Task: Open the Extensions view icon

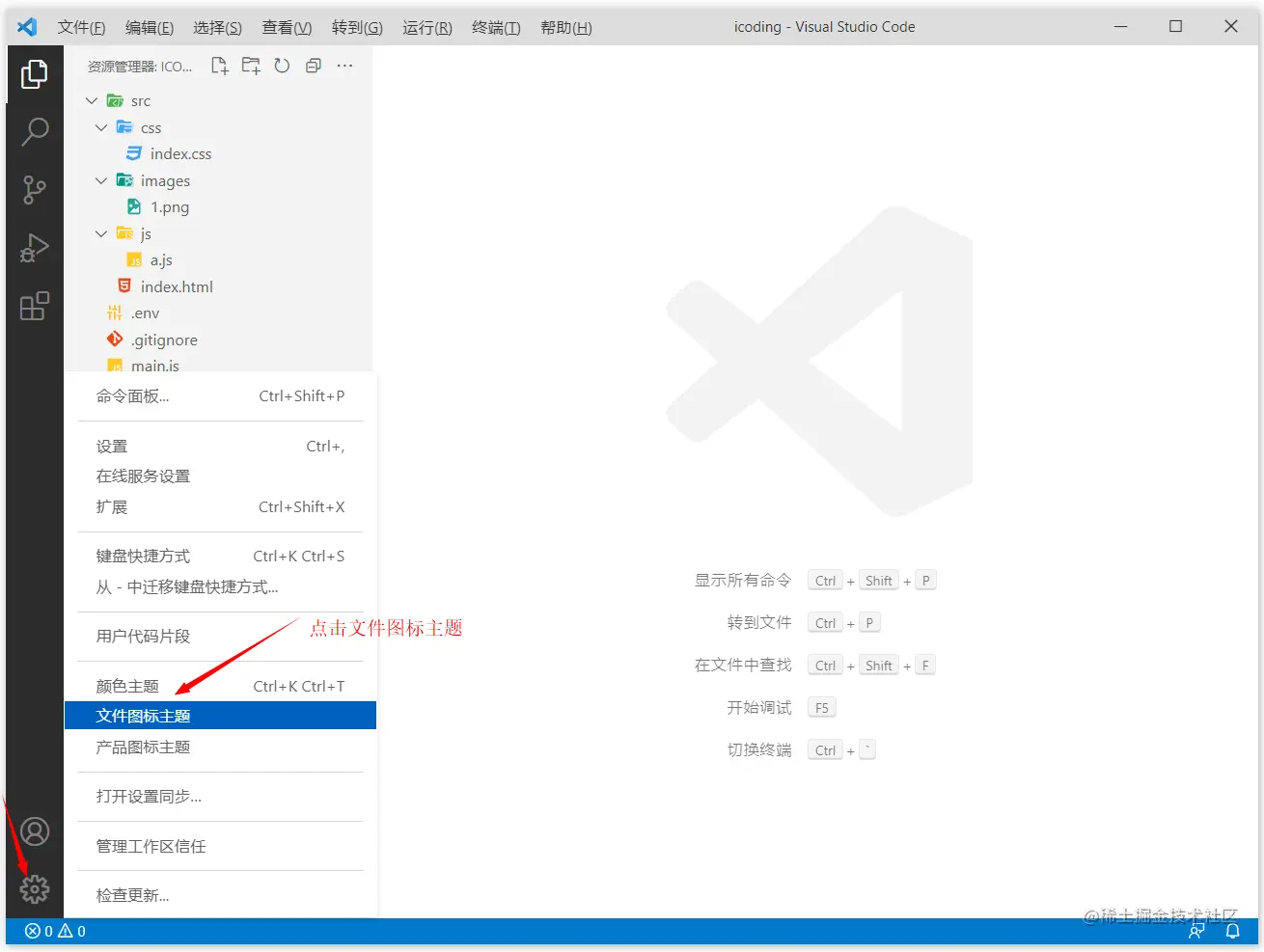Action: pyautogui.click(x=35, y=306)
